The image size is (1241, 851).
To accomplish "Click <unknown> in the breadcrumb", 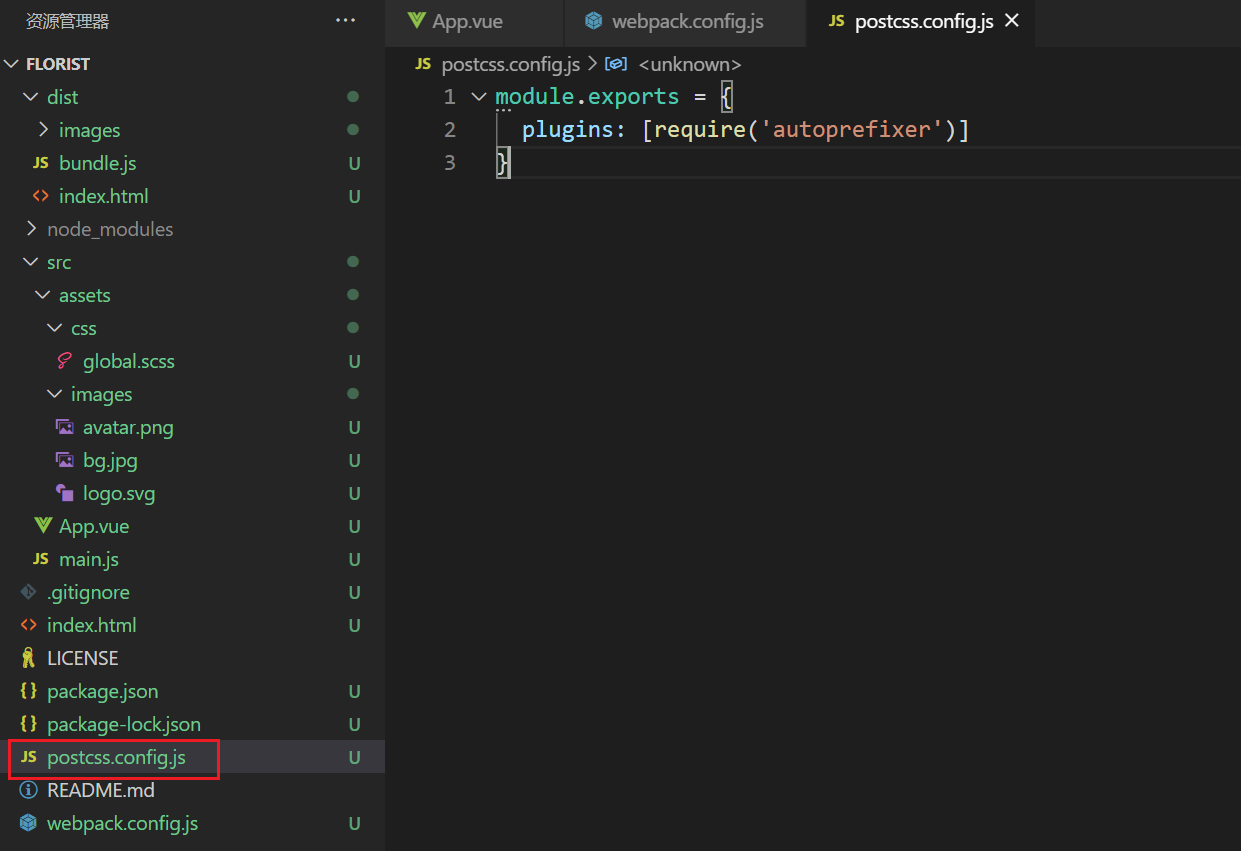I will point(690,64).
